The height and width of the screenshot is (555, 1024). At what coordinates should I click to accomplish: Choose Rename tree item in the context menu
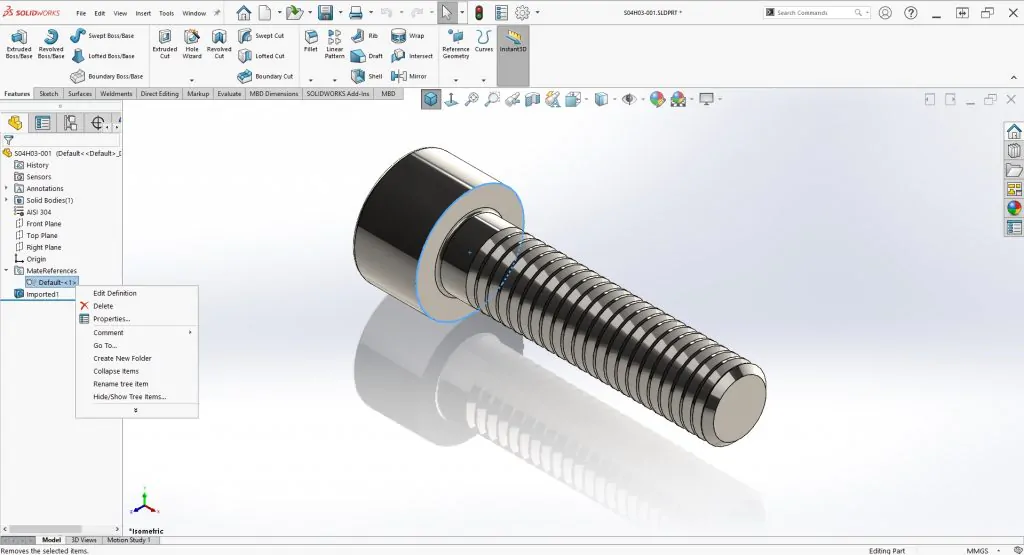pyautogui.click(x=121, y=384)
